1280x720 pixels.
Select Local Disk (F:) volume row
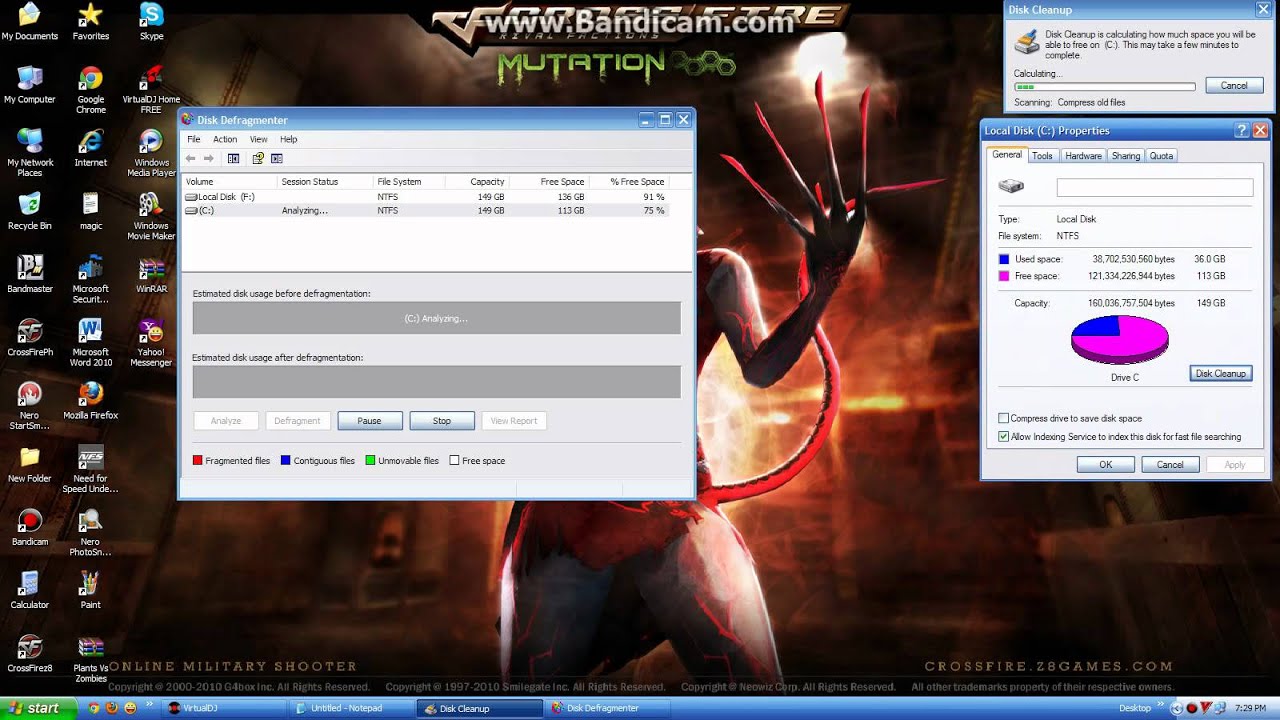point(424,197)
